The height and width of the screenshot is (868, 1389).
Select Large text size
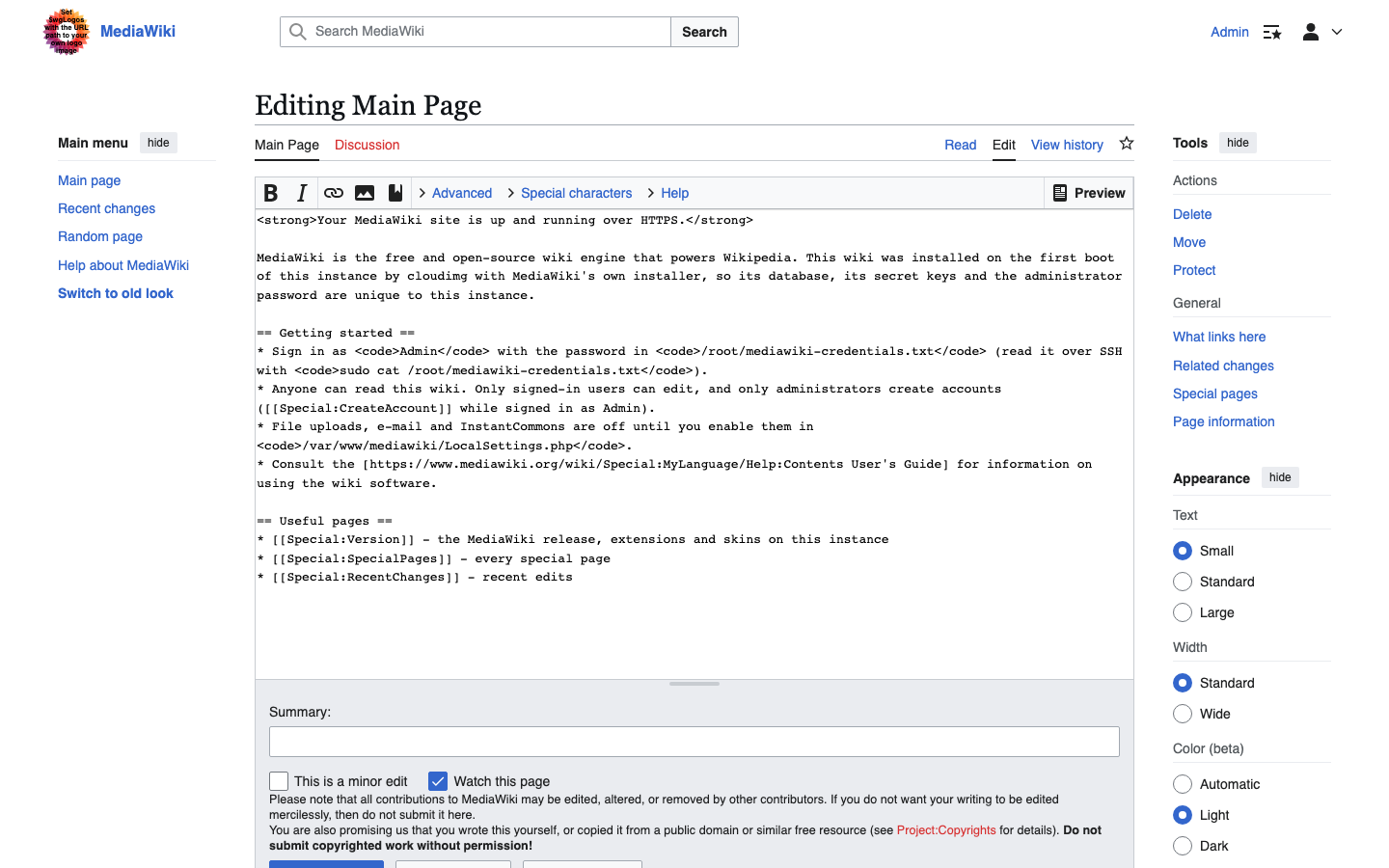point(1183,612)
